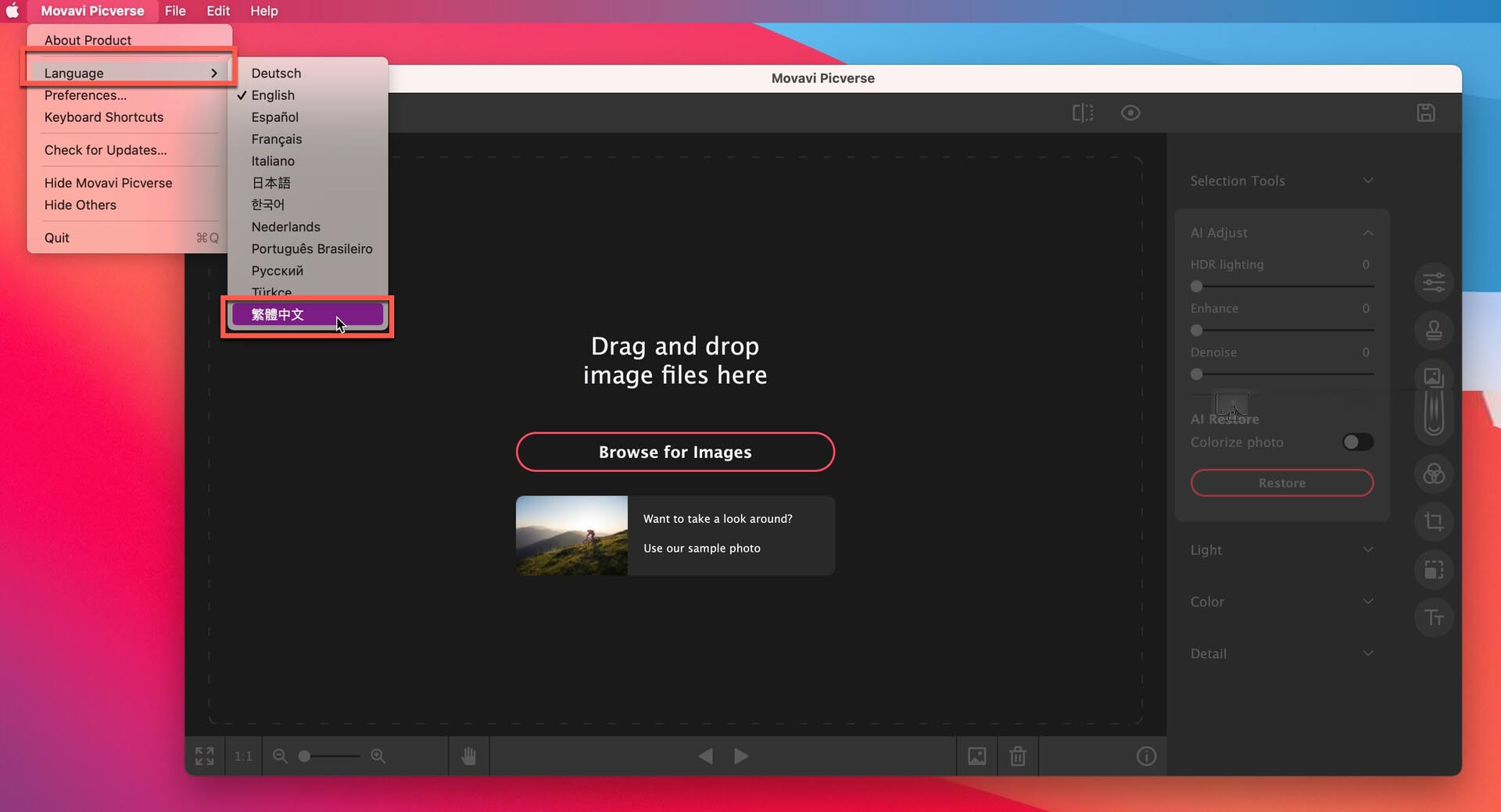1501x812 pixels.
Task: Click the Denoise slider handle
Action: coord(1196,374)
